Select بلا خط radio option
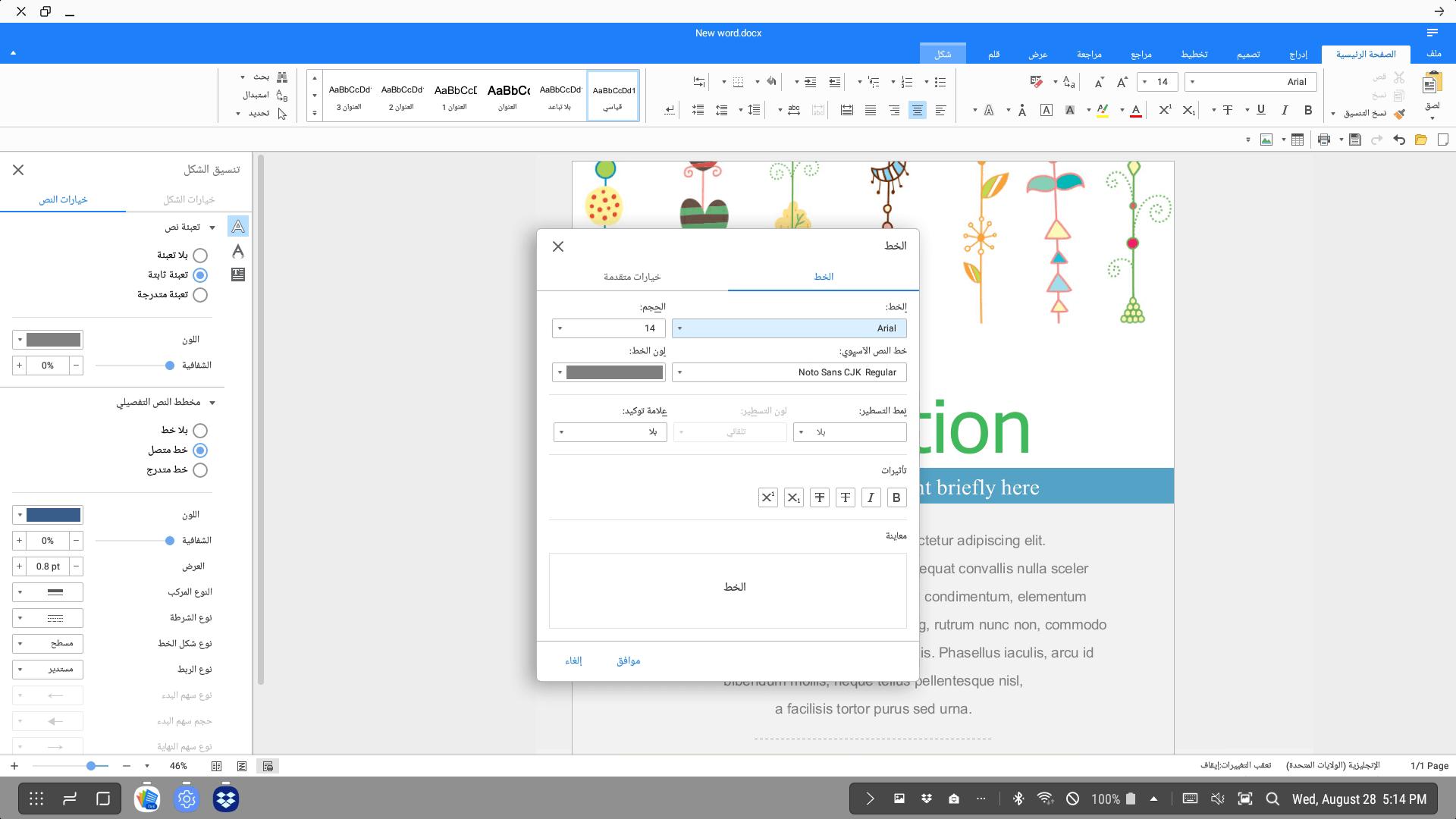The width and height of the screenshot is (1456, 819). coord(200,431)
